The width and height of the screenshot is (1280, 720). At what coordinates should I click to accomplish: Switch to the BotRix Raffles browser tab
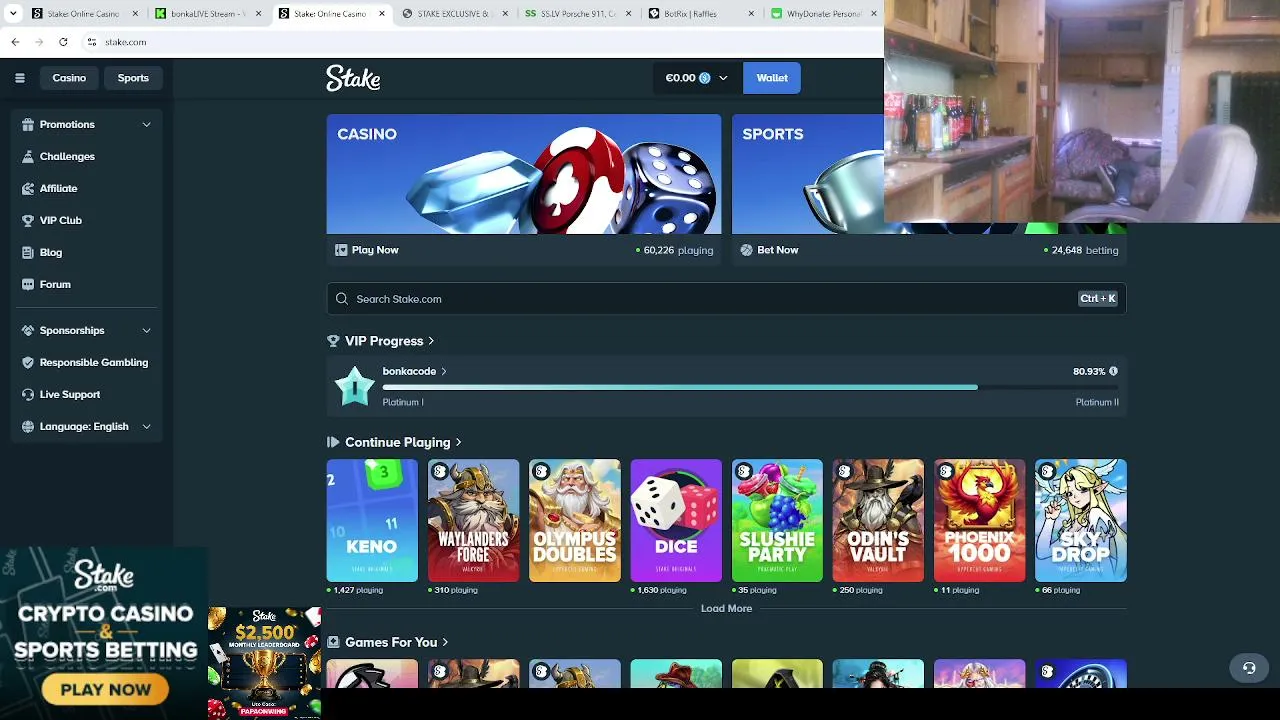click(x=703, y=14)
